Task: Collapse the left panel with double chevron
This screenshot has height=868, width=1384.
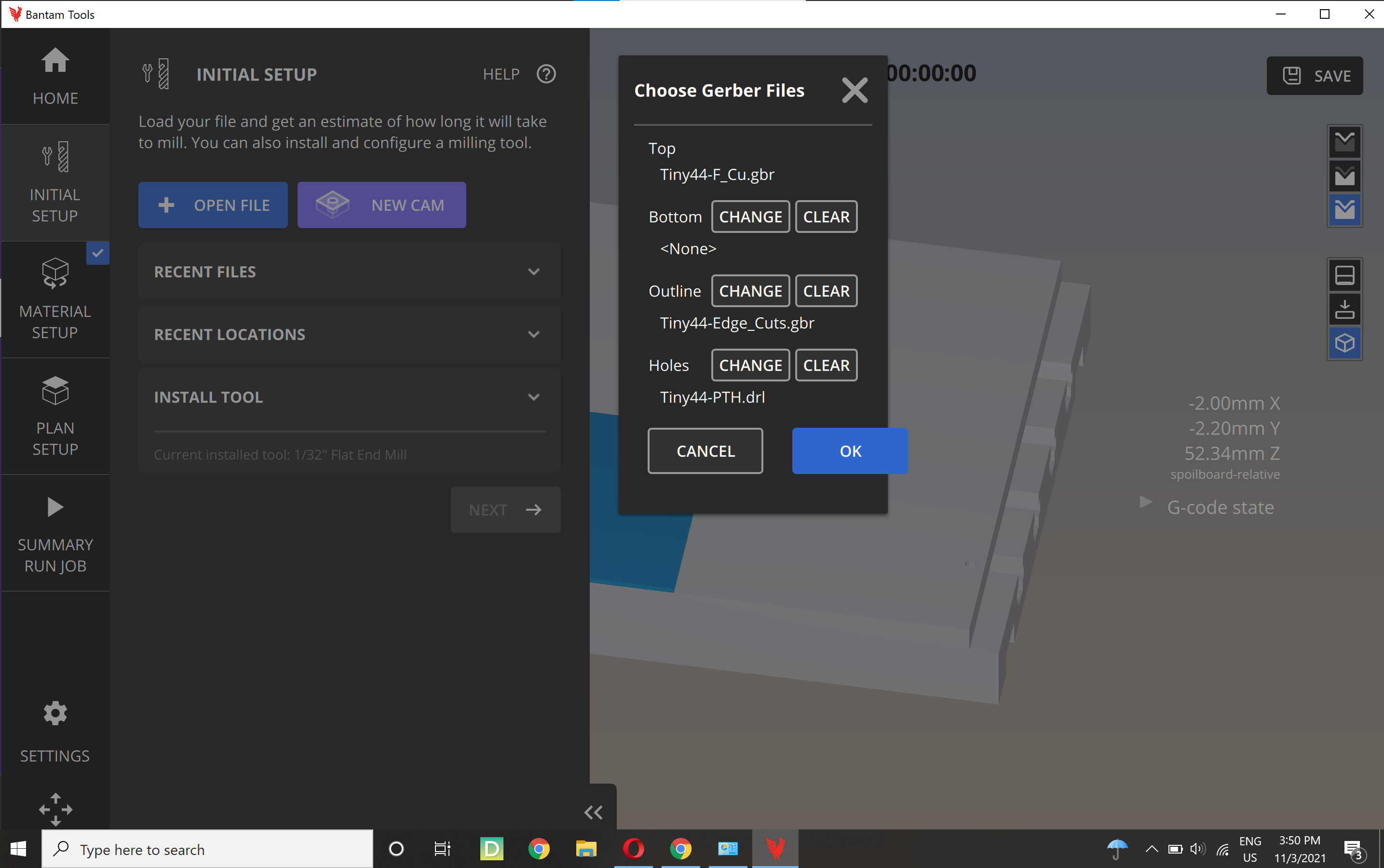Action: click(x=593, y=813)
